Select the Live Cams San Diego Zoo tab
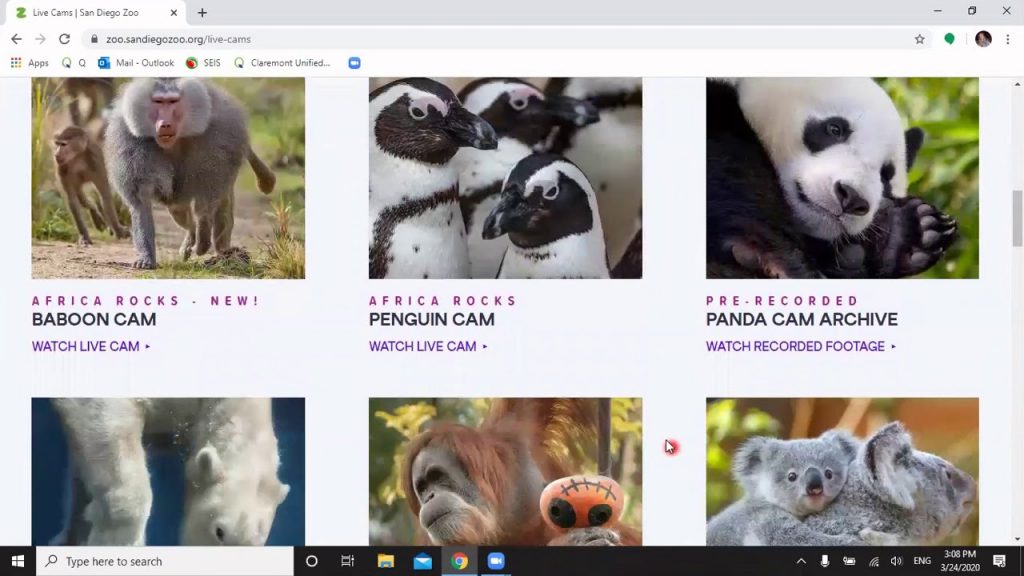 (x=95, y=12)
